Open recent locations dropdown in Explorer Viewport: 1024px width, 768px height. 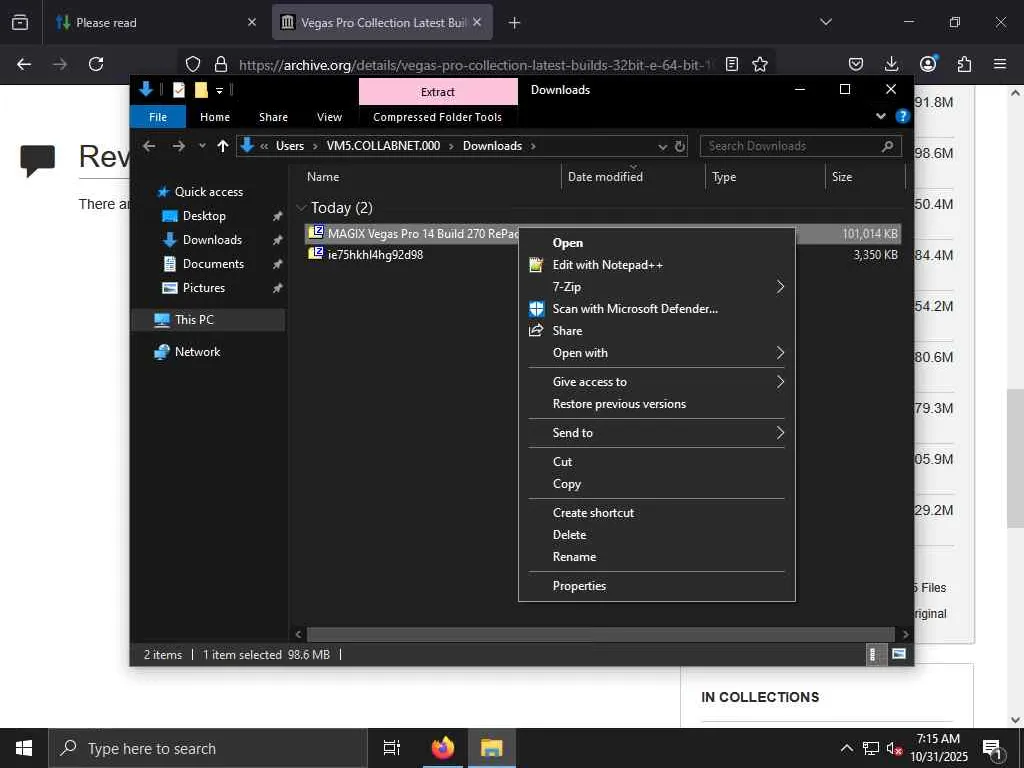point(202,146)
